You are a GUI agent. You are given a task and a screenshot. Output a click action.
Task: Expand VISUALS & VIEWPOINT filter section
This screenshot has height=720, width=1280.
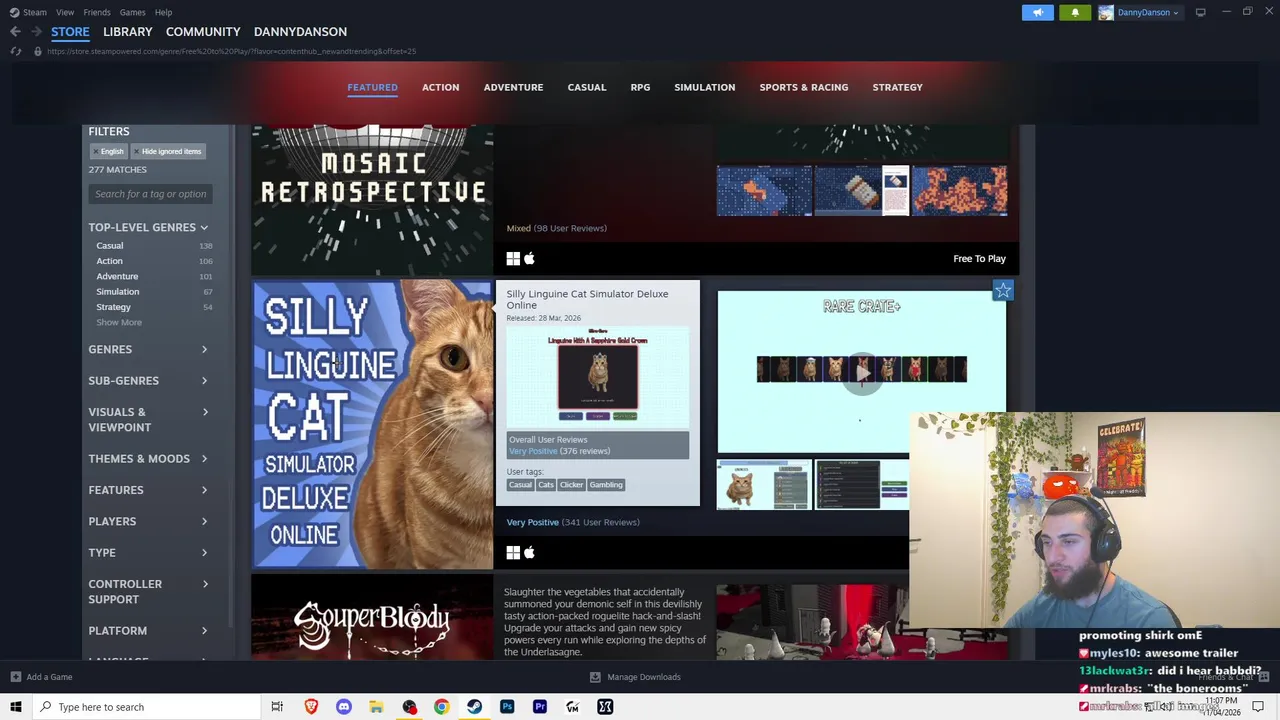tap(148, 419)
